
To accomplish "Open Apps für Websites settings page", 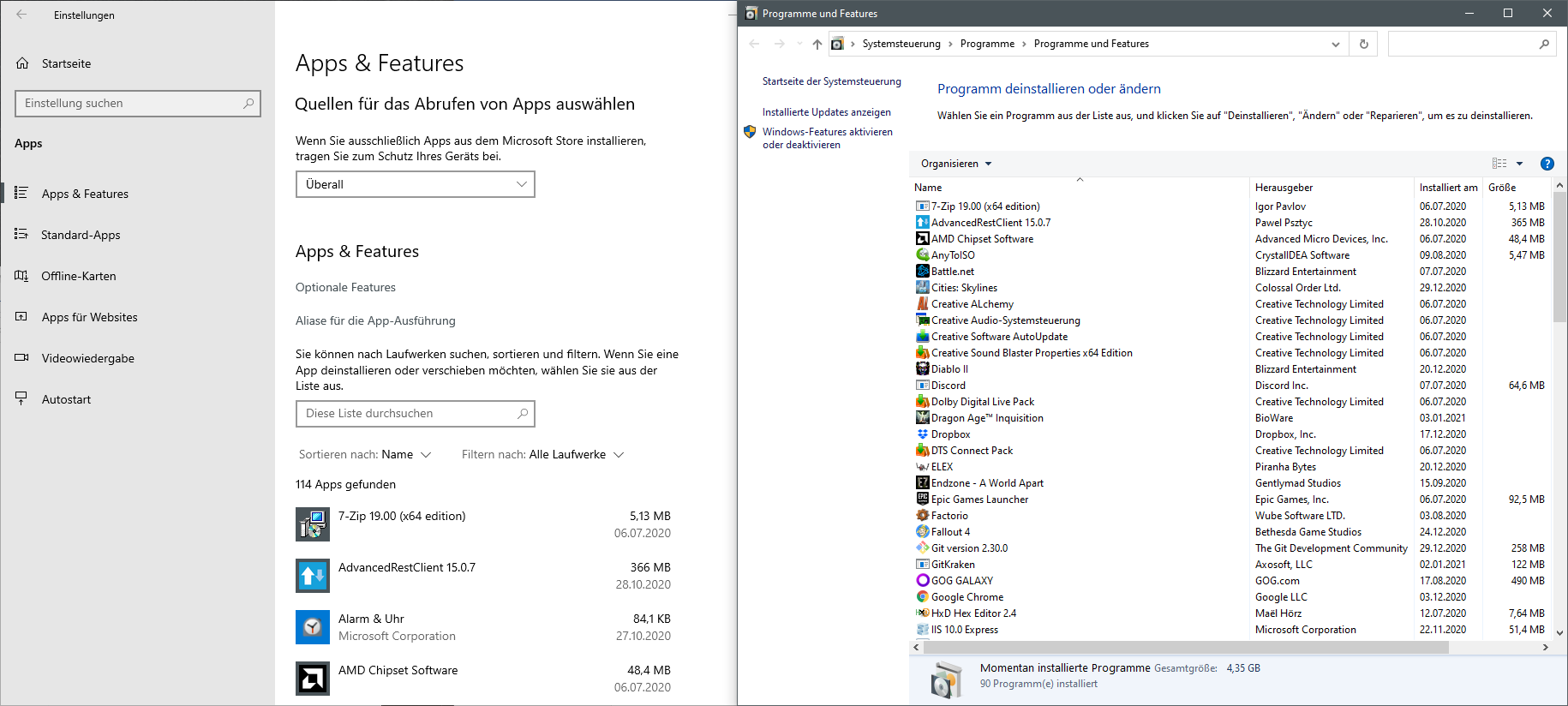I will [89, 317].
